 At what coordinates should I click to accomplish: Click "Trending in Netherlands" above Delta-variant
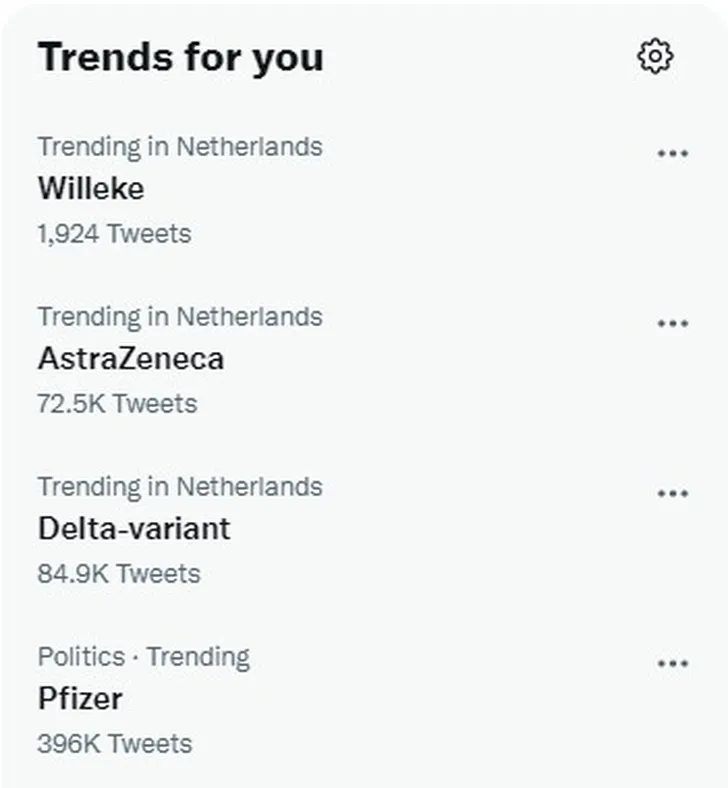180,487
